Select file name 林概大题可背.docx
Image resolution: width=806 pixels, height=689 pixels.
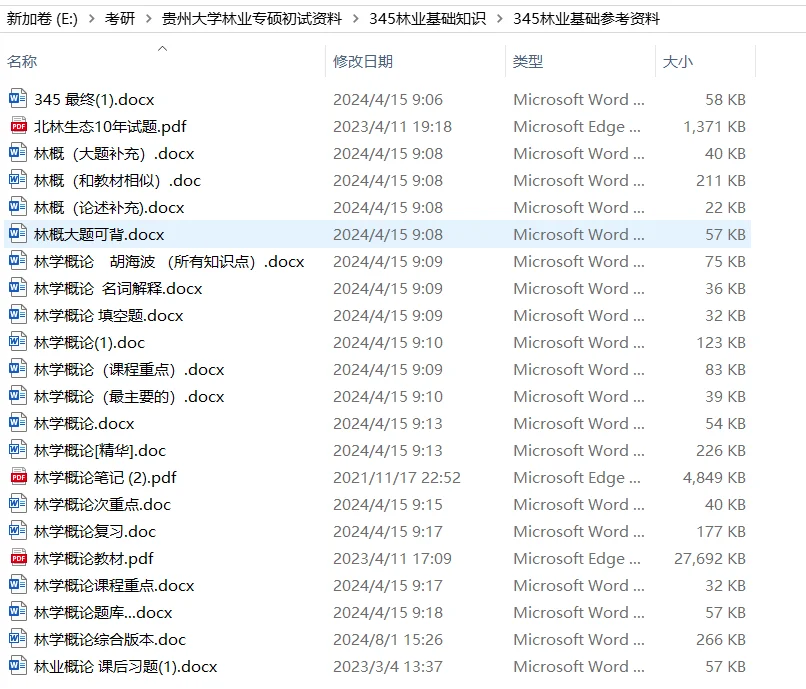[x=99, y=234]
